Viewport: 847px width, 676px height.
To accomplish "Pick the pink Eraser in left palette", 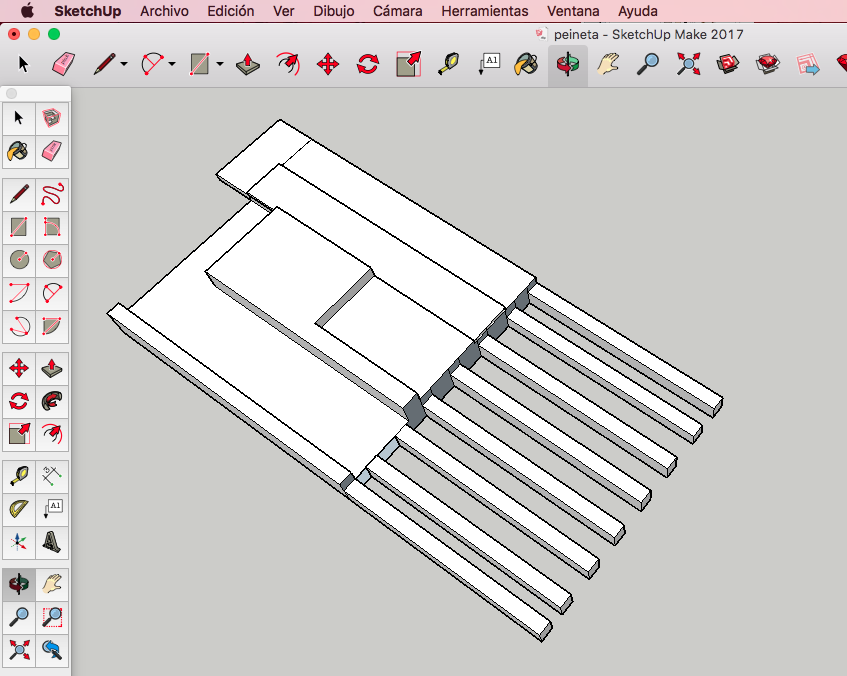I will [x=52, y=151].
